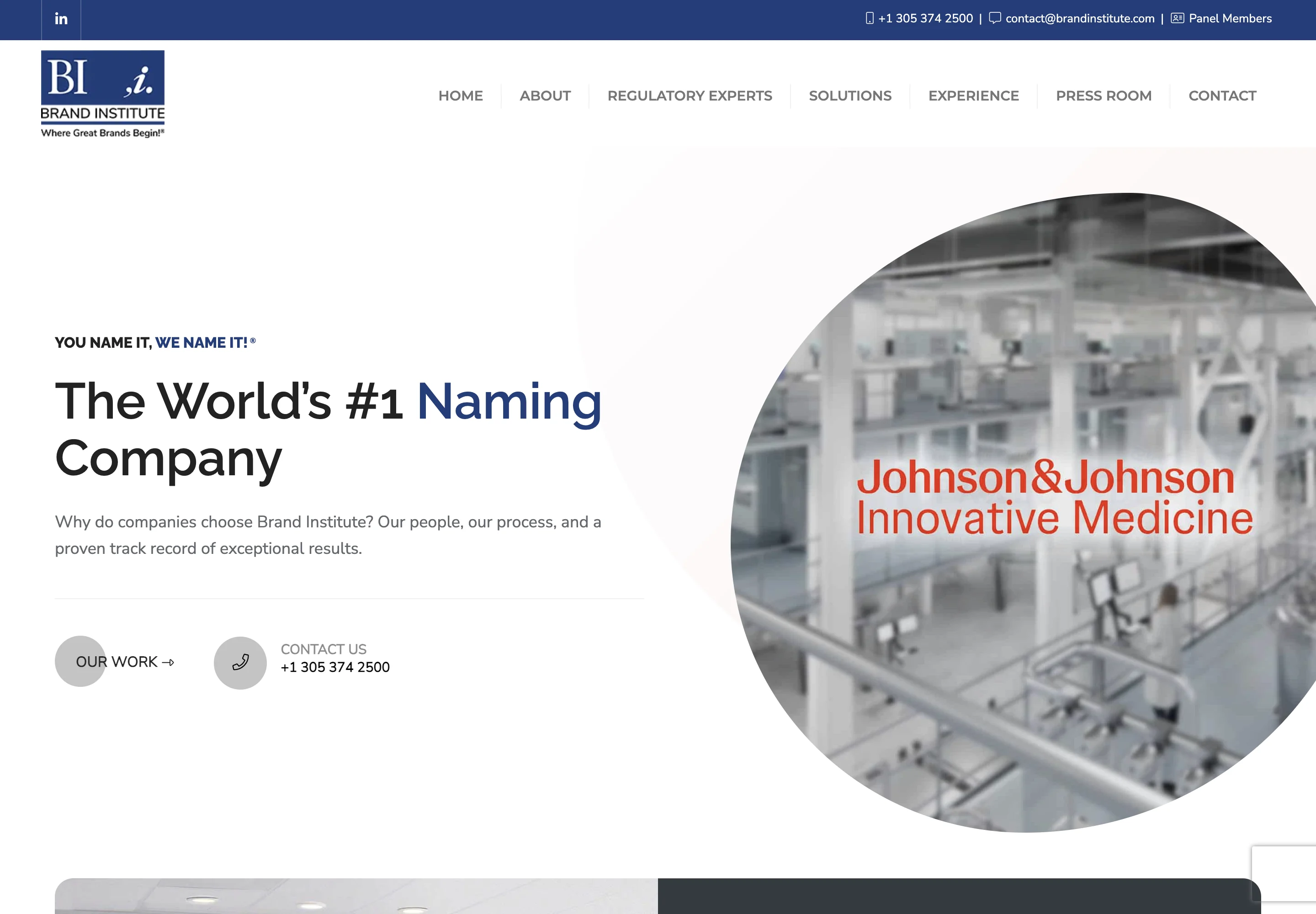
Task: Open the LinkedIn icon in top bar
Action: click(61, 19)
